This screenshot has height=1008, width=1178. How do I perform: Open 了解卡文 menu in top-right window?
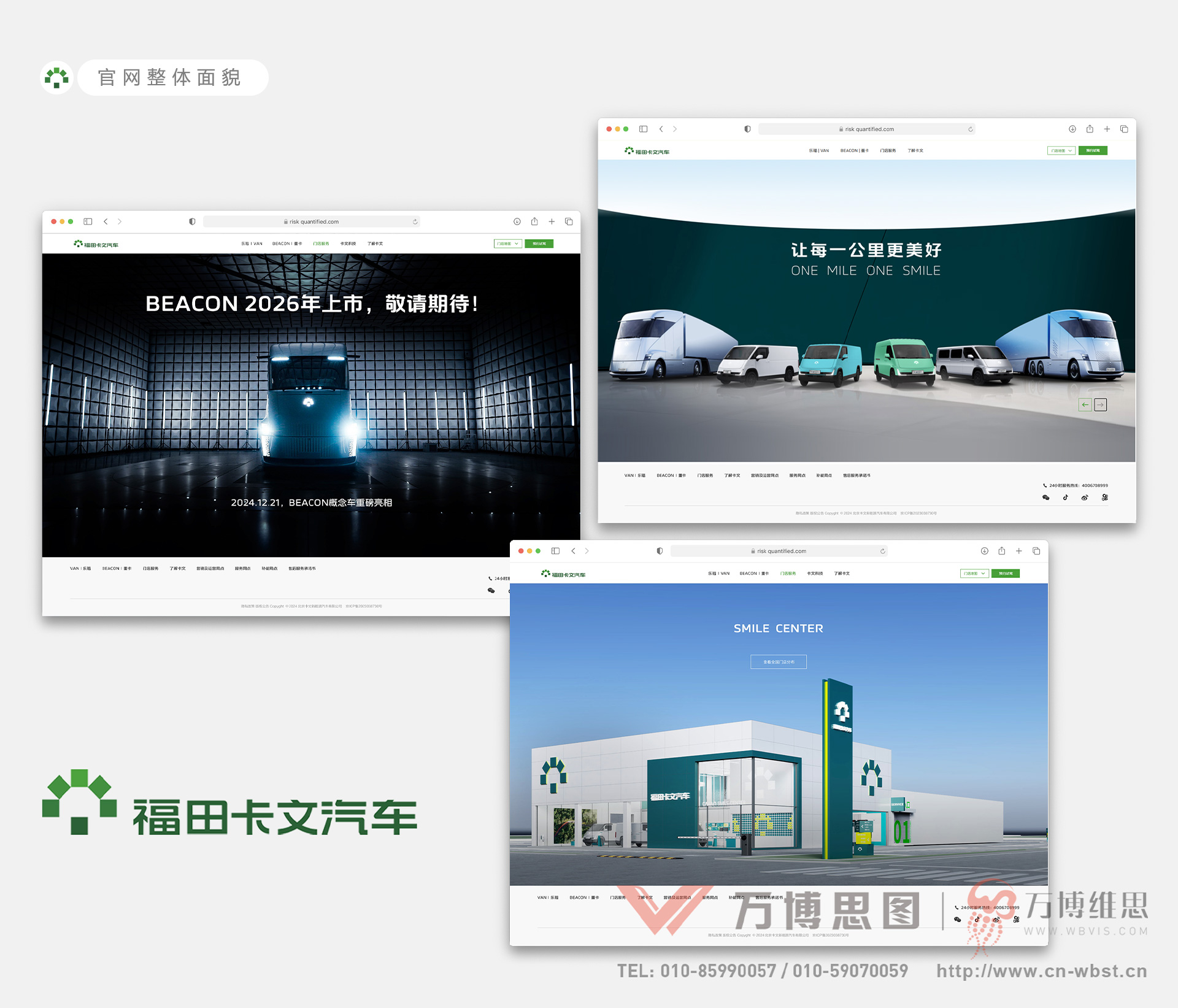915,150
